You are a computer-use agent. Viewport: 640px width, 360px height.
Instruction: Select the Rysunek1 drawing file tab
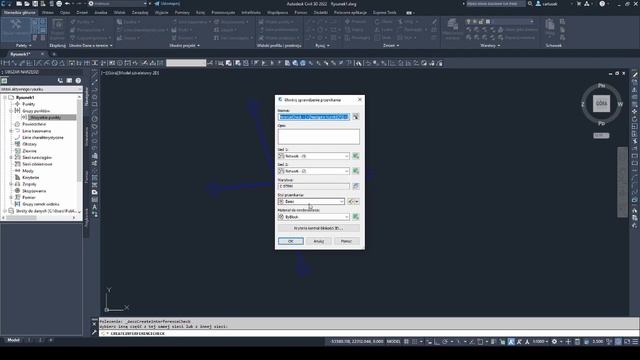coord(20,54)
